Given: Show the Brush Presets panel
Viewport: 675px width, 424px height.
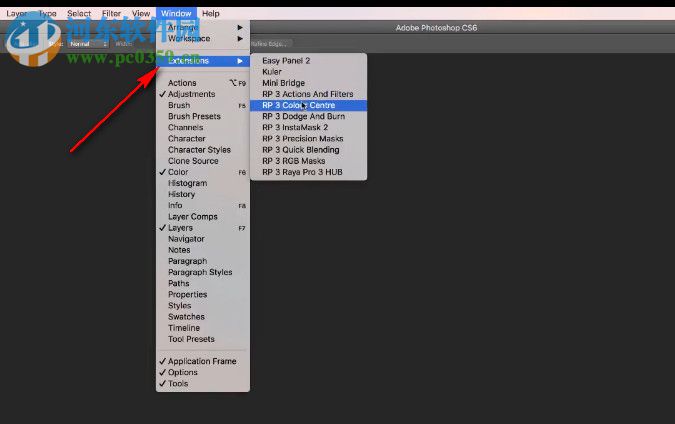Looking at the screenshot, I should coord(203,117).
